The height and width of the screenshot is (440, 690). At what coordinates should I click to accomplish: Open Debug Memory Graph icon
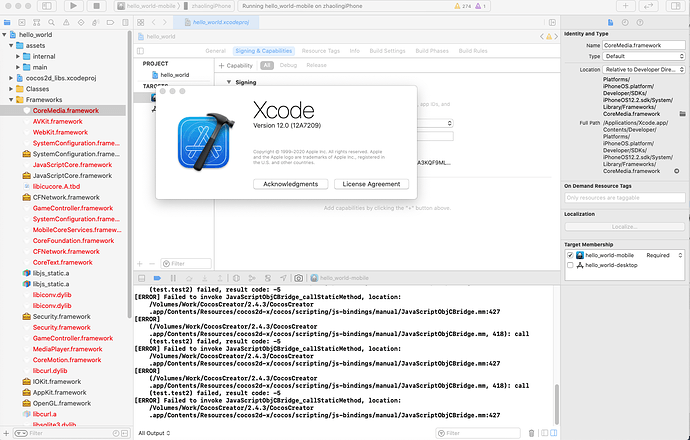(252, 278)
